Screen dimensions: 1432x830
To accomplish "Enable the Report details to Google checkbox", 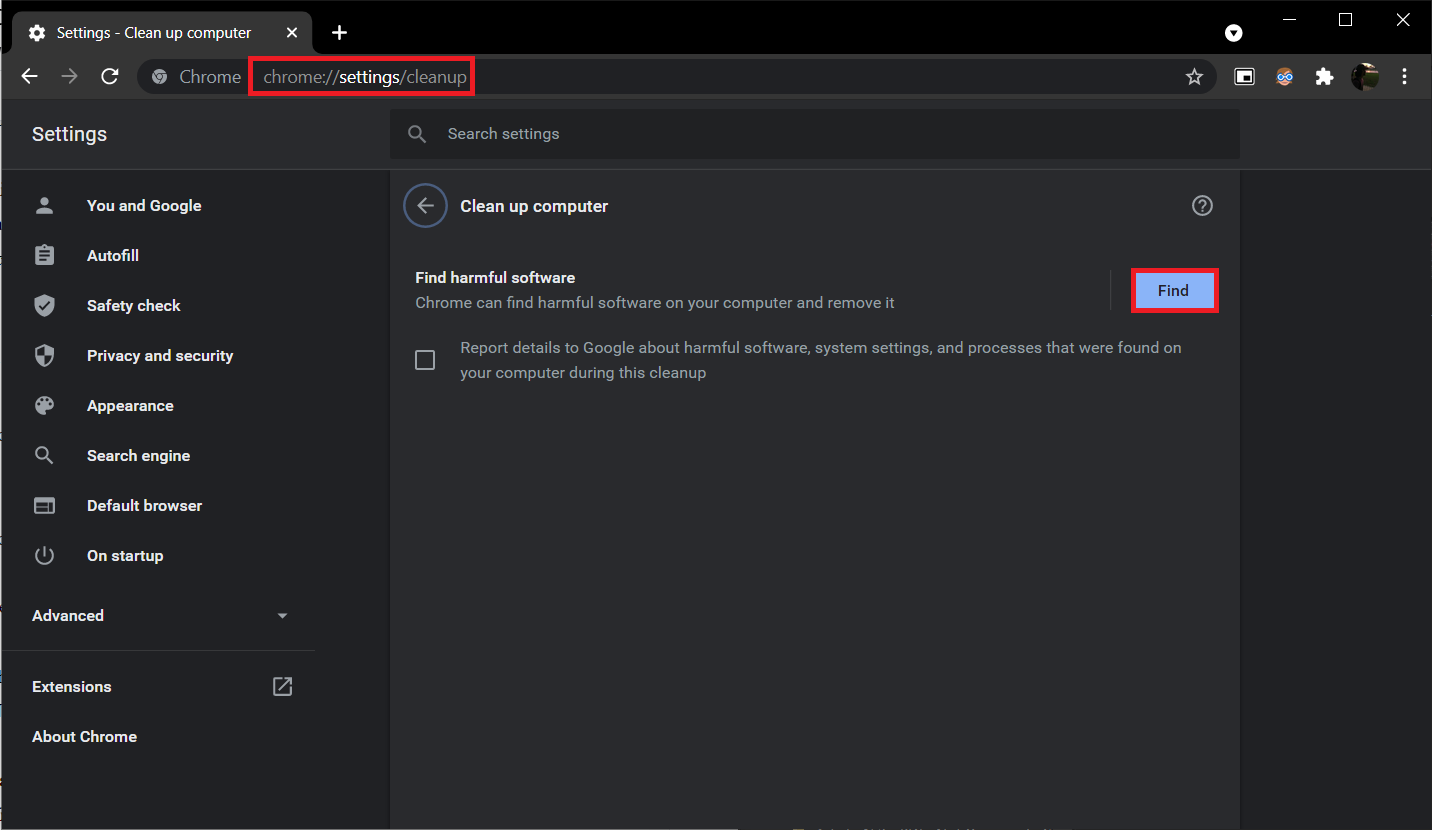I will tap(425, 360).
